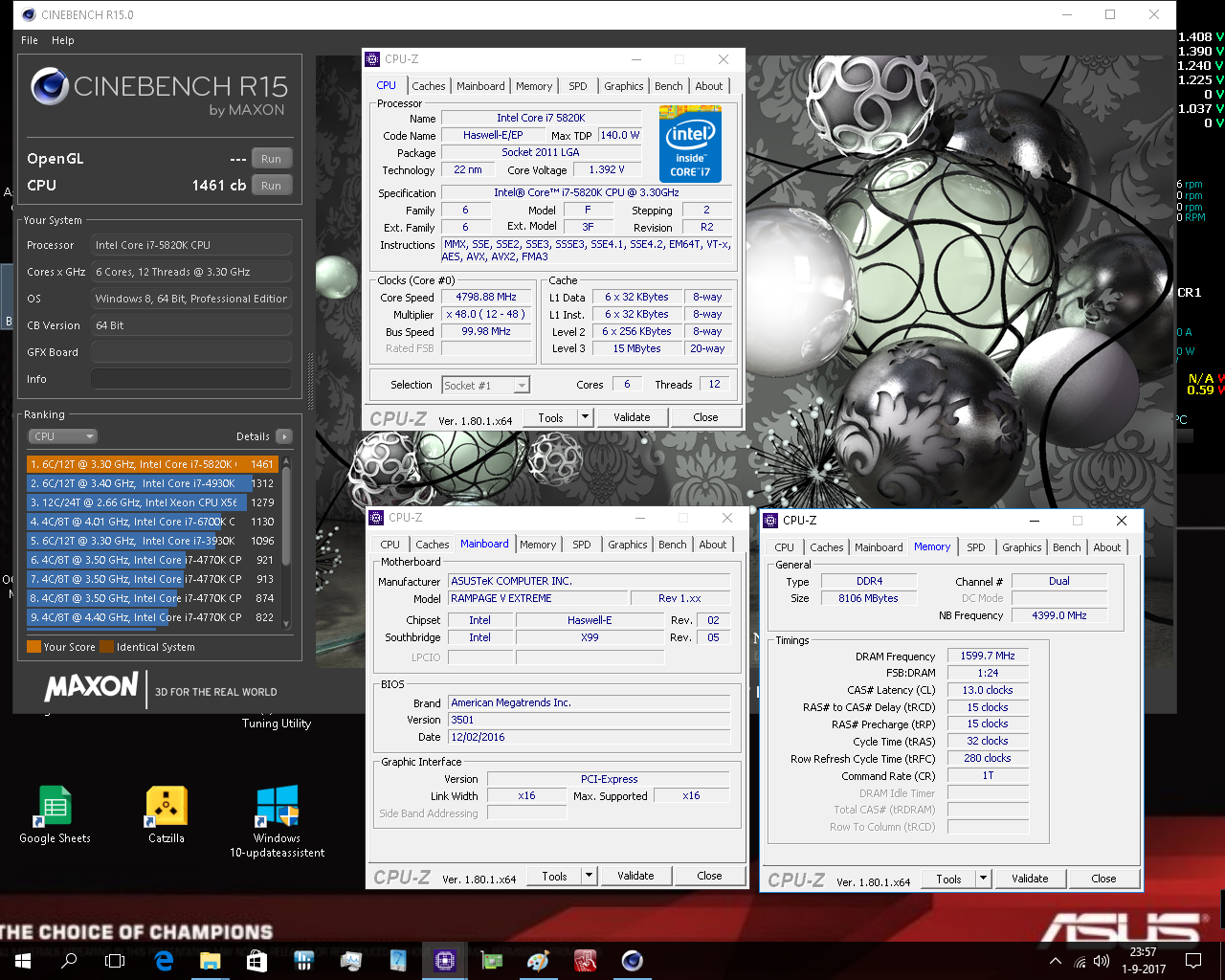Switch to CPU-Z via its taskbar icon
This screenshot has width=1225, height=980.
(444, 961)
